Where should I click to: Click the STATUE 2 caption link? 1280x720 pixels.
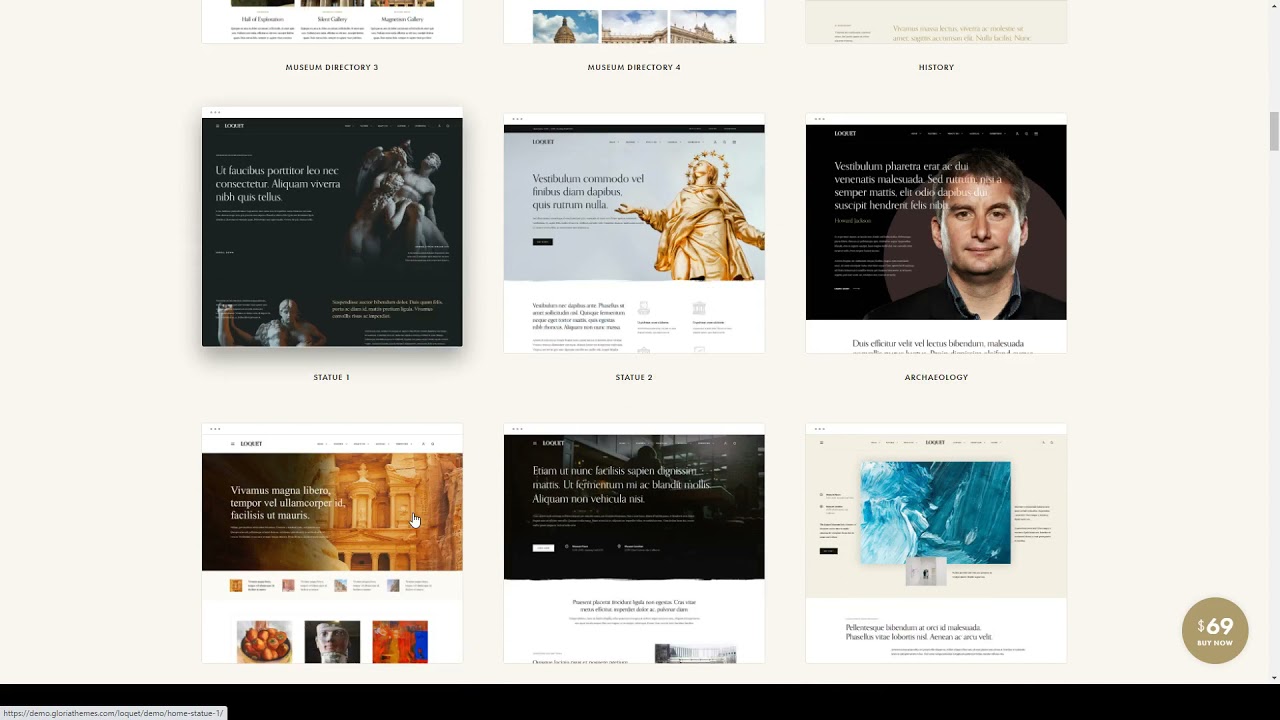[634, 377]
